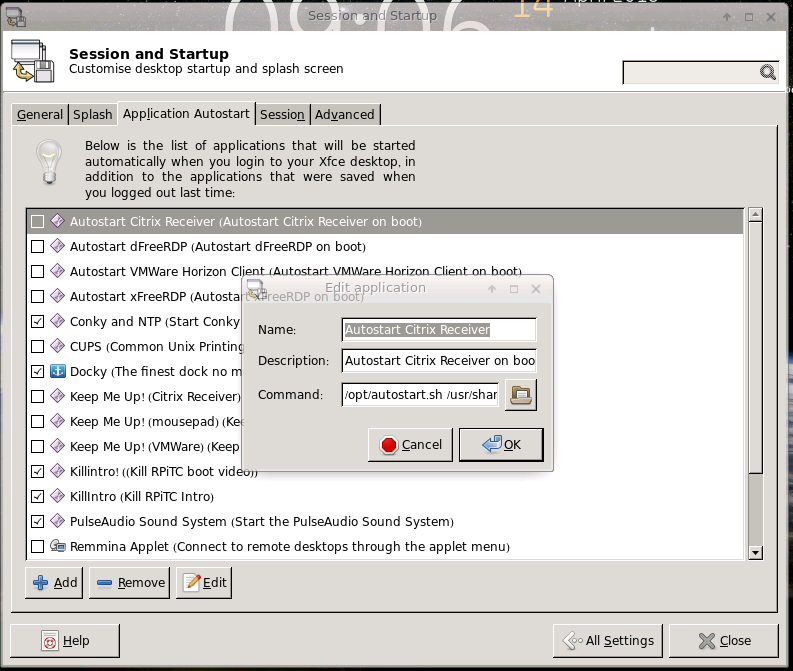This screenshot has height=671, width=793.
Task: Click the Name input field
Action: click(439, 330)
